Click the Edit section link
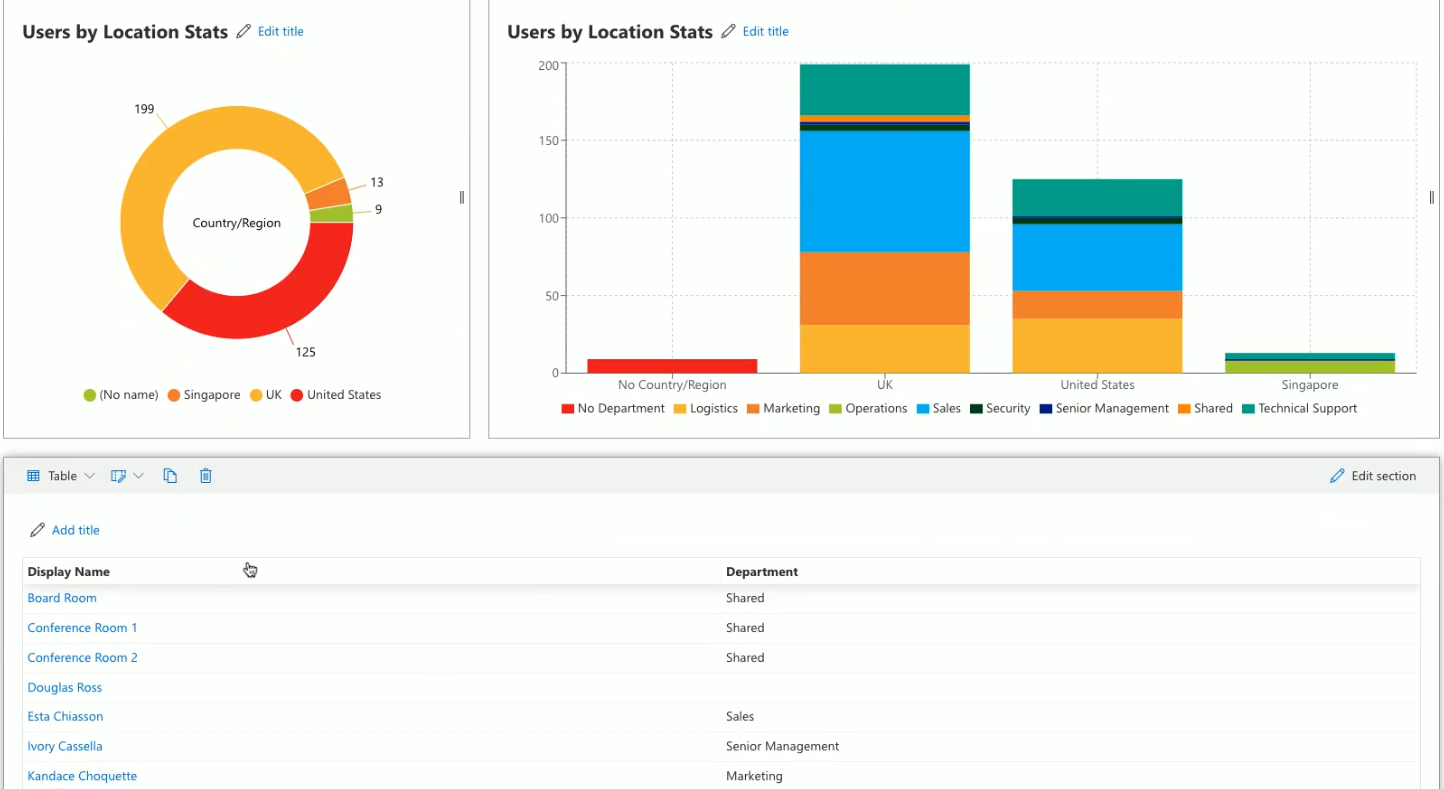Image resolution: width=1444 pixels, height=789 pixels. [x=1383, y=476]
